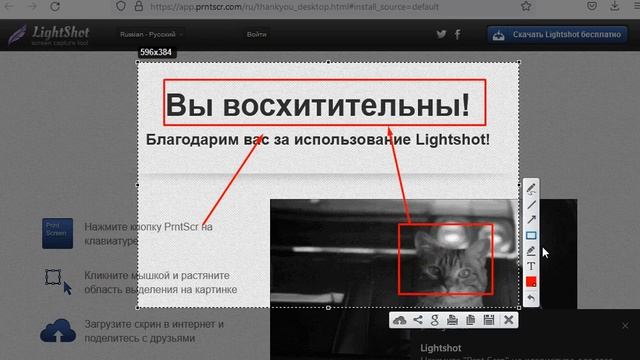The width and height of the screenshot is (640, 360).
Task: Click text Загрузите скрин в интернет
Action: point(149,324)
